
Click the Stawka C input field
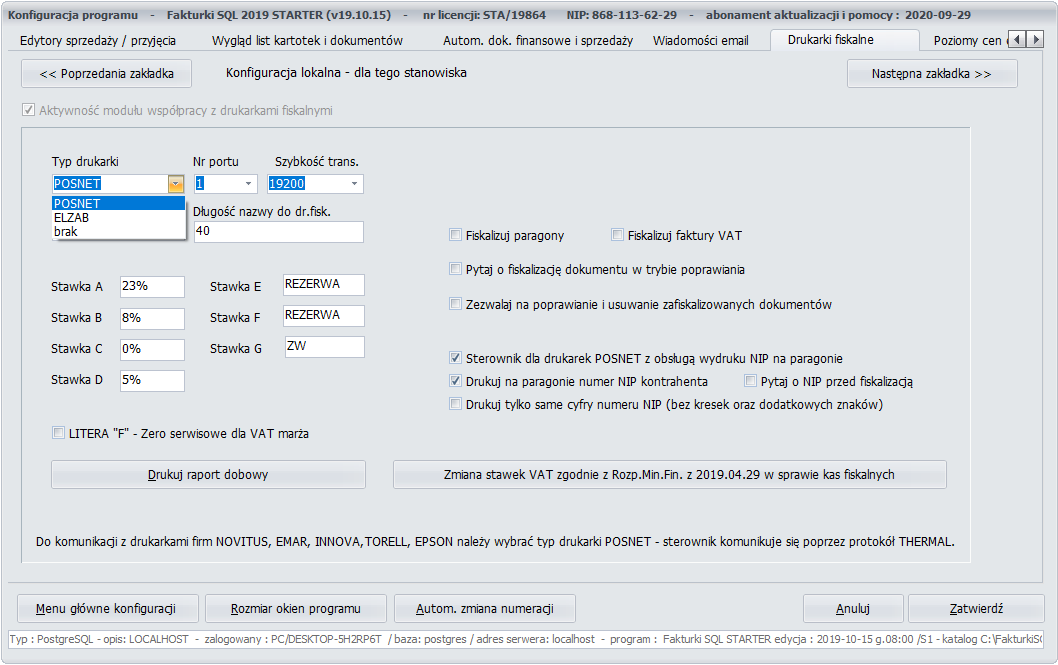(152, 349)
